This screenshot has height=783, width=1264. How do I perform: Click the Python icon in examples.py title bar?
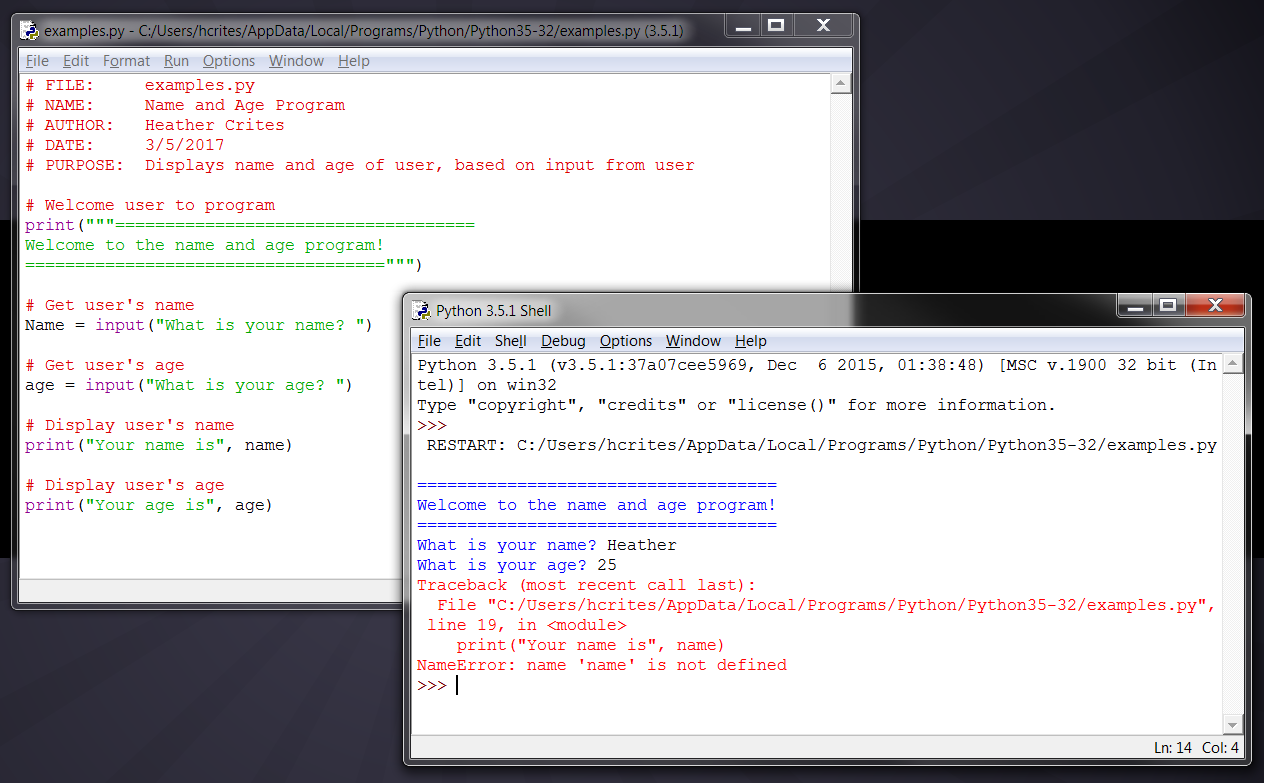[x=29, y=30]
